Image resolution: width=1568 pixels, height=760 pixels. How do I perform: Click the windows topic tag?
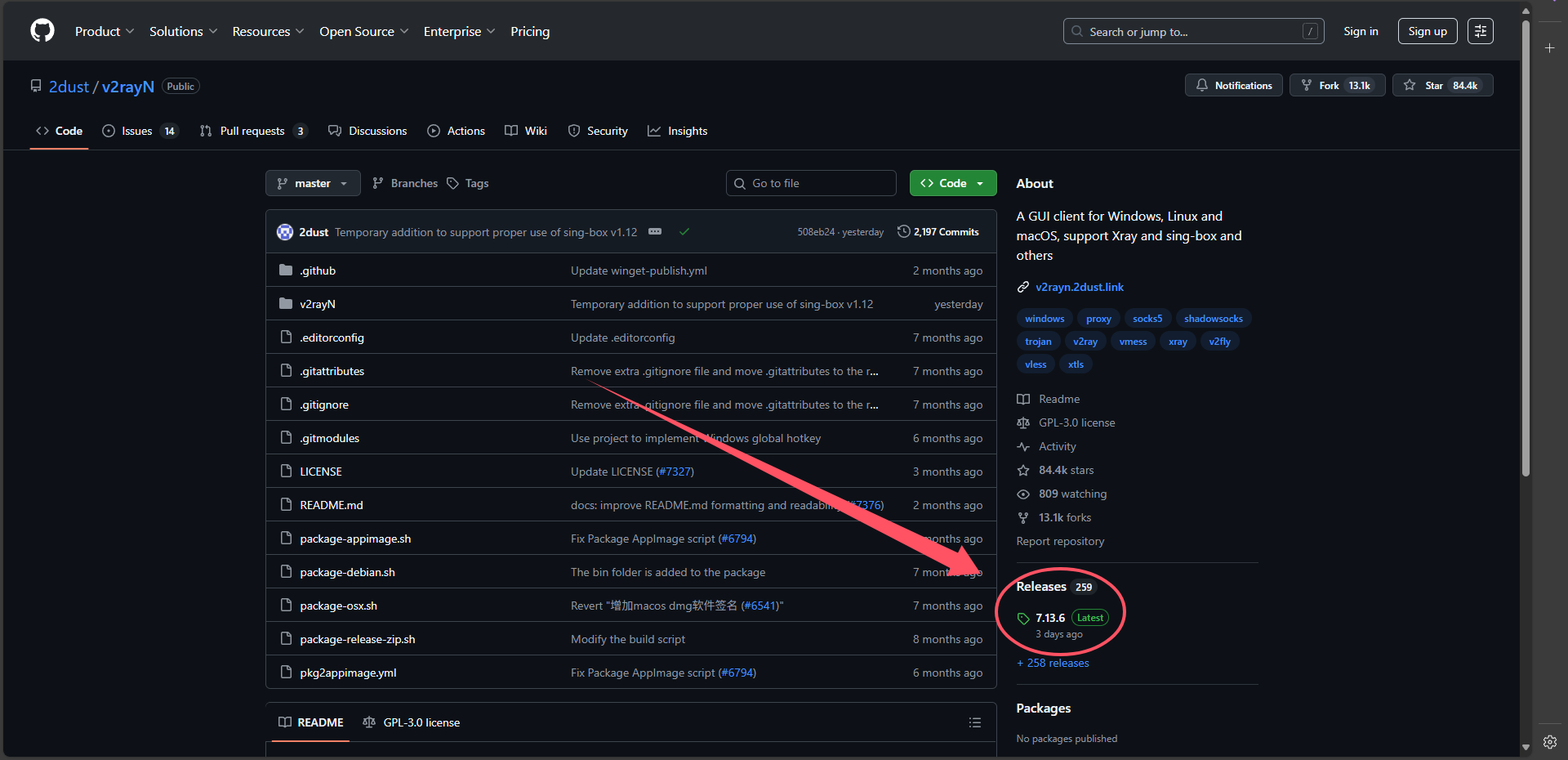pos(1045,319)
